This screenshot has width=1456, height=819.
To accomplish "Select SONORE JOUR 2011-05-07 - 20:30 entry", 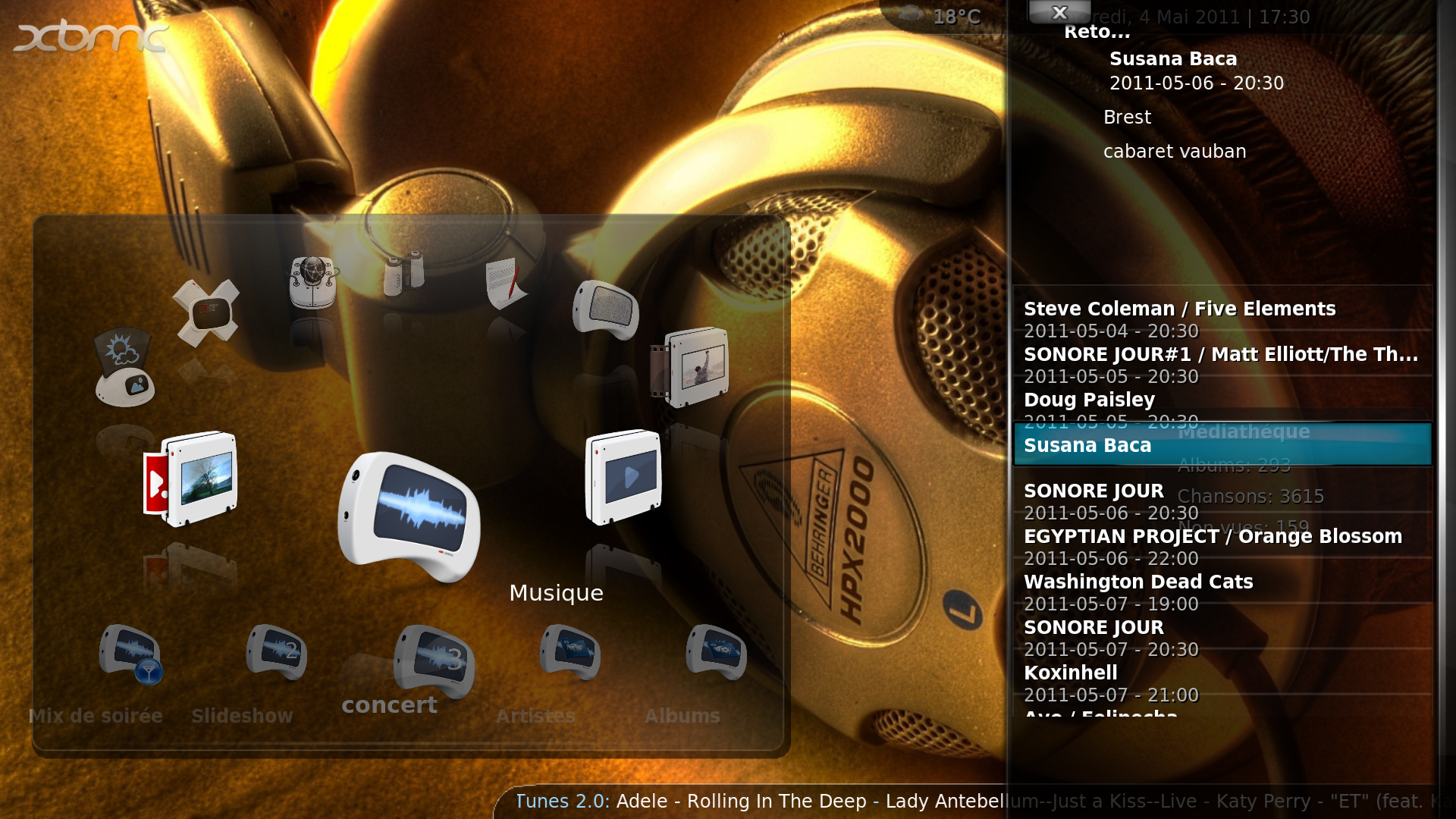I will click(1222, 638).
